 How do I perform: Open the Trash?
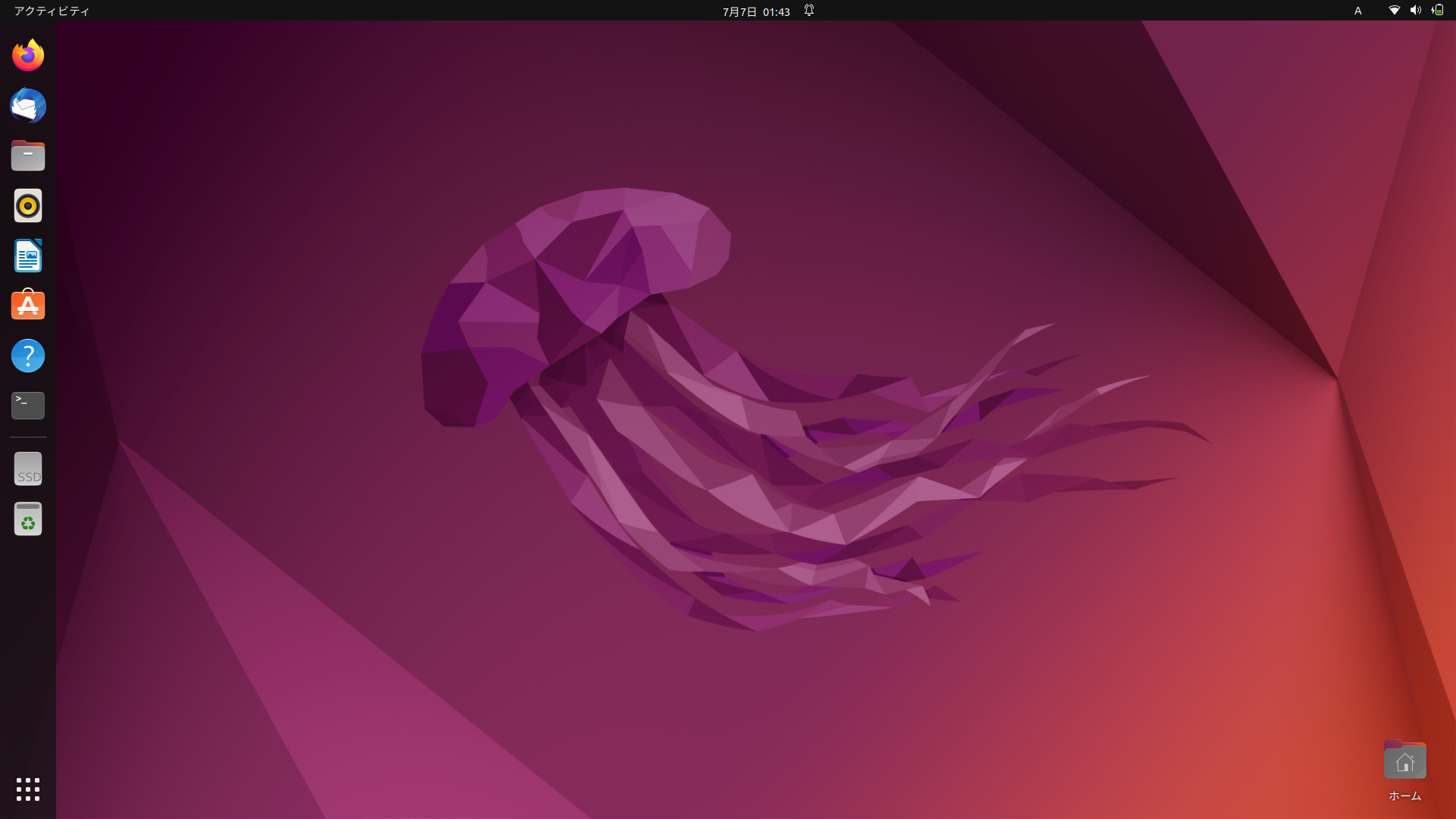[27, 519]
